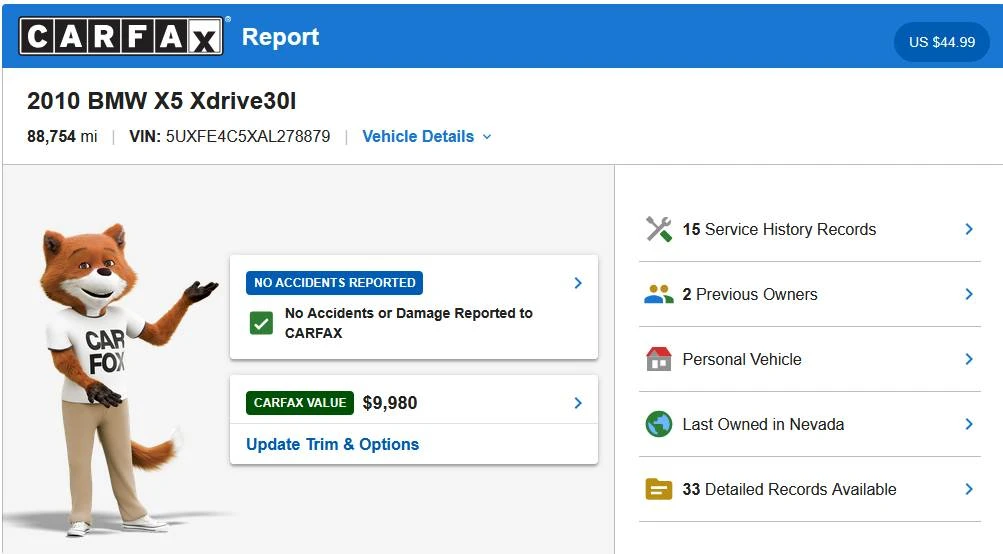Click the Update Trim & Options link
This screenshot has width=1003, height=554.
click(333, 444)
